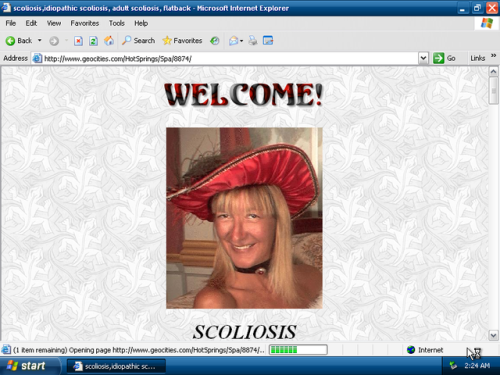Expand the address bar dropdown

click(x=423, y=58)
